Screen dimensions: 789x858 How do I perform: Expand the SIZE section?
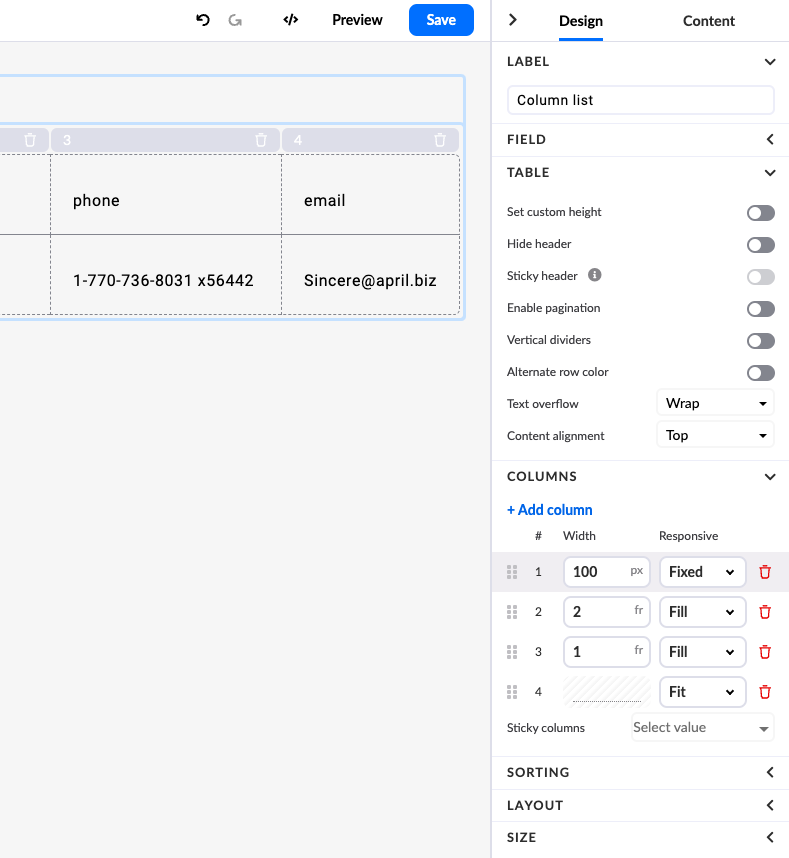(770, 837)
